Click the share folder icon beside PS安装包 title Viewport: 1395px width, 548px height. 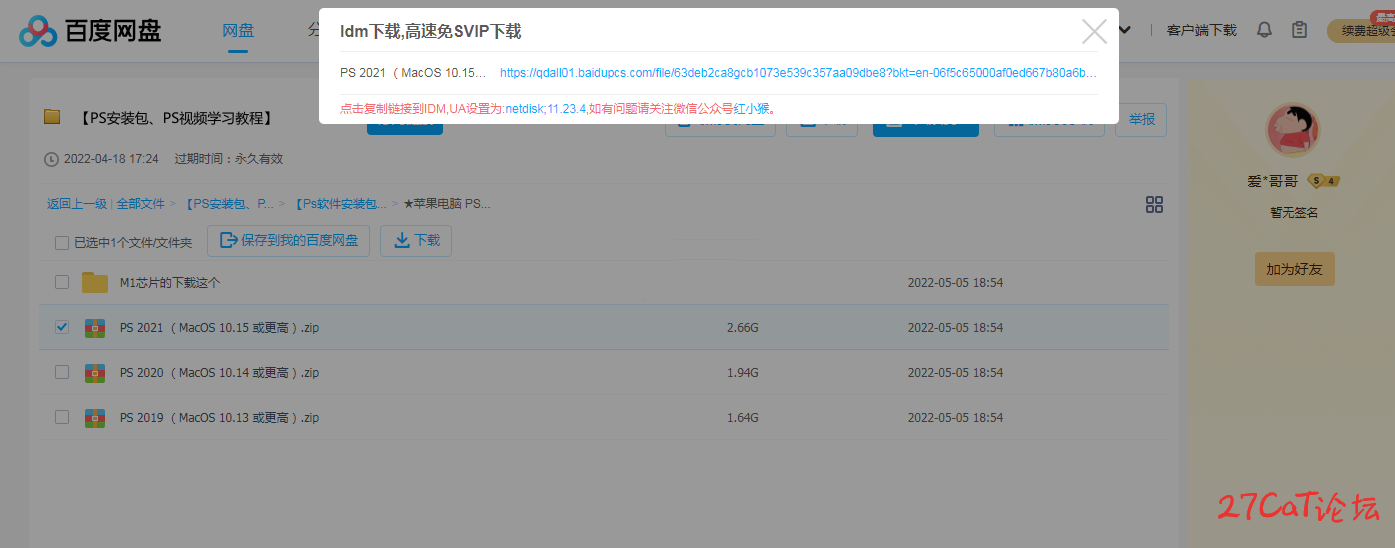pyautogui.click(x=52, y=117)
